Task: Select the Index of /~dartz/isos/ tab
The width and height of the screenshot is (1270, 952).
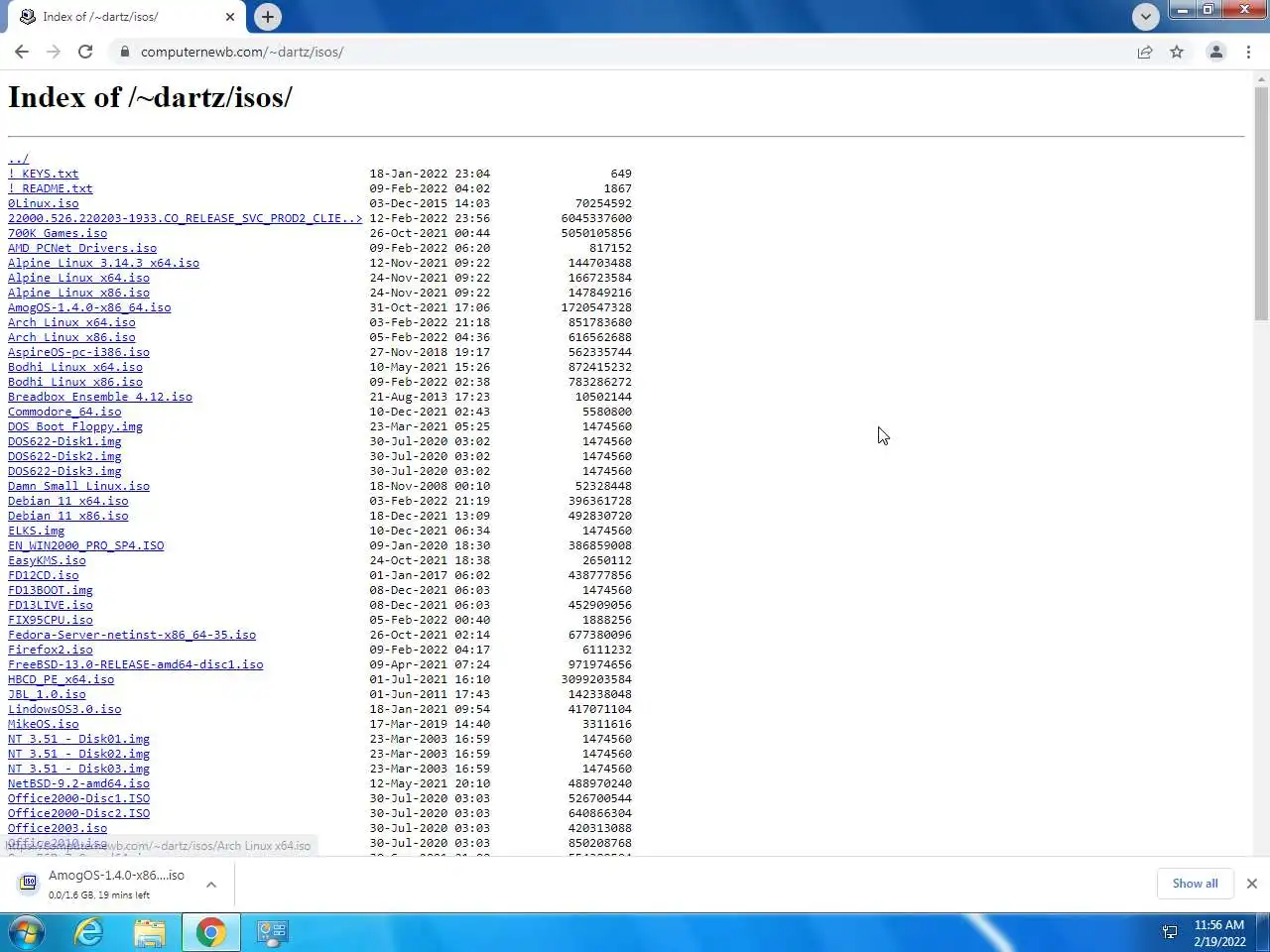Action: 125,17
